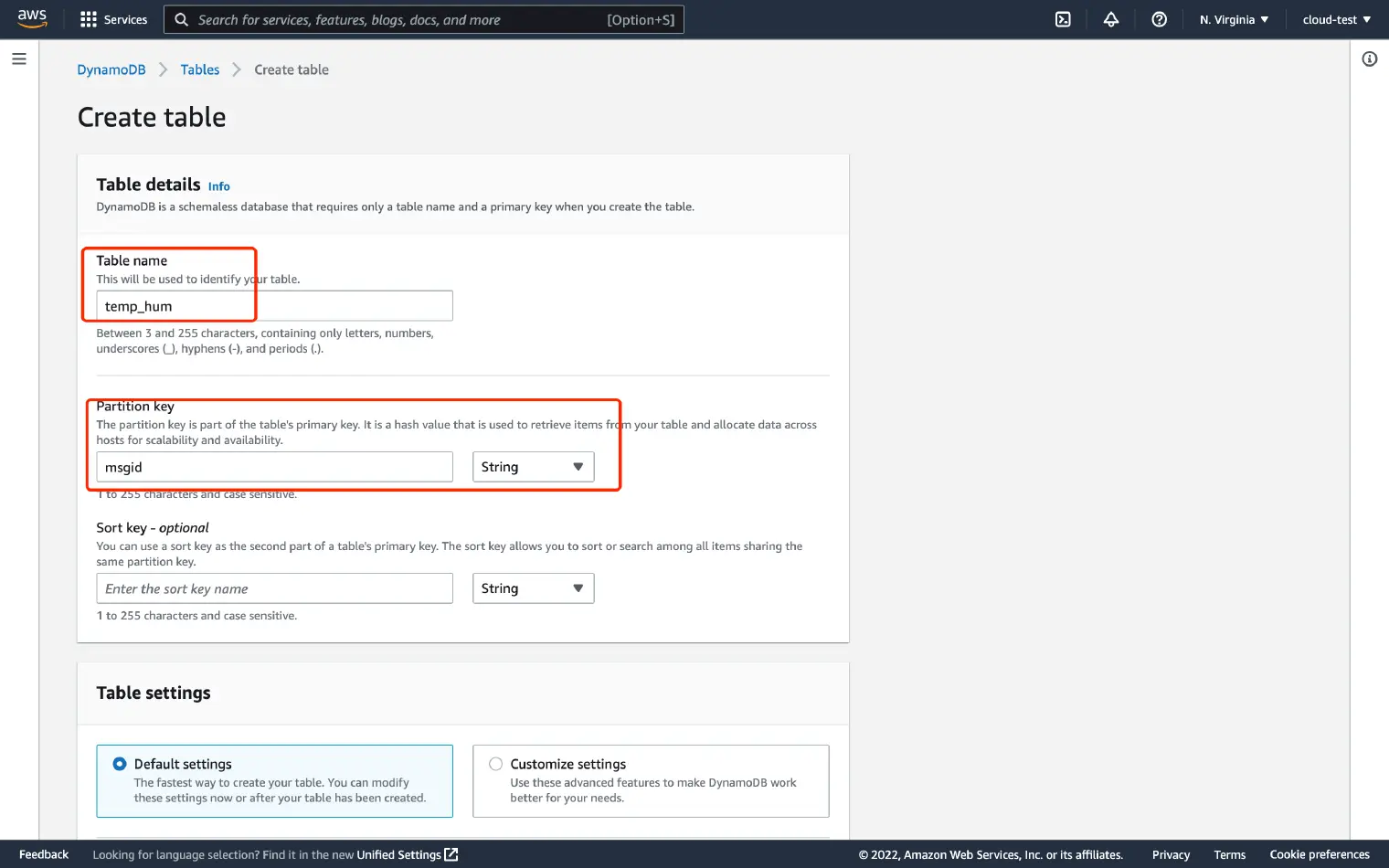Click the Services menu label

125,19
